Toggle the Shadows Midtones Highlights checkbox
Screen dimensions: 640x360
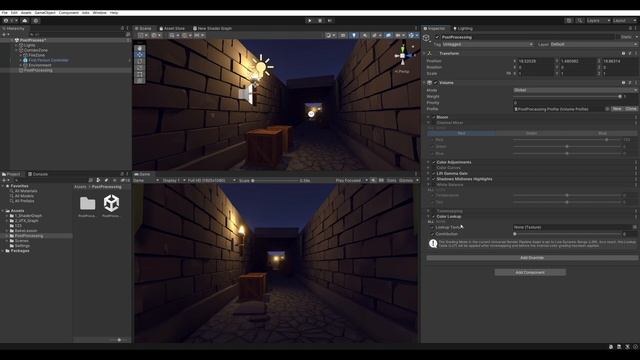[433, 179]
